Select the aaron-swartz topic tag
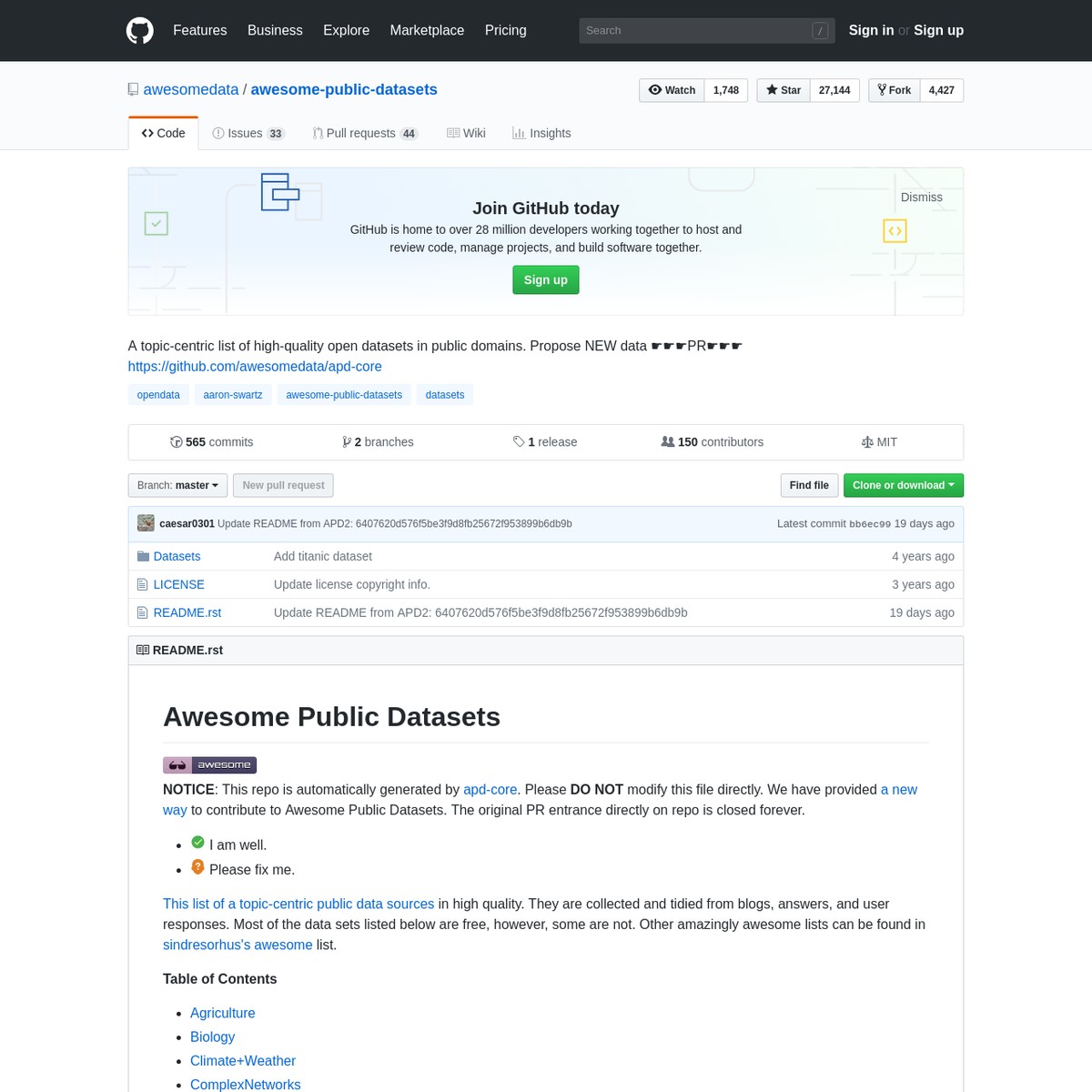 click(x=233, y=395)
